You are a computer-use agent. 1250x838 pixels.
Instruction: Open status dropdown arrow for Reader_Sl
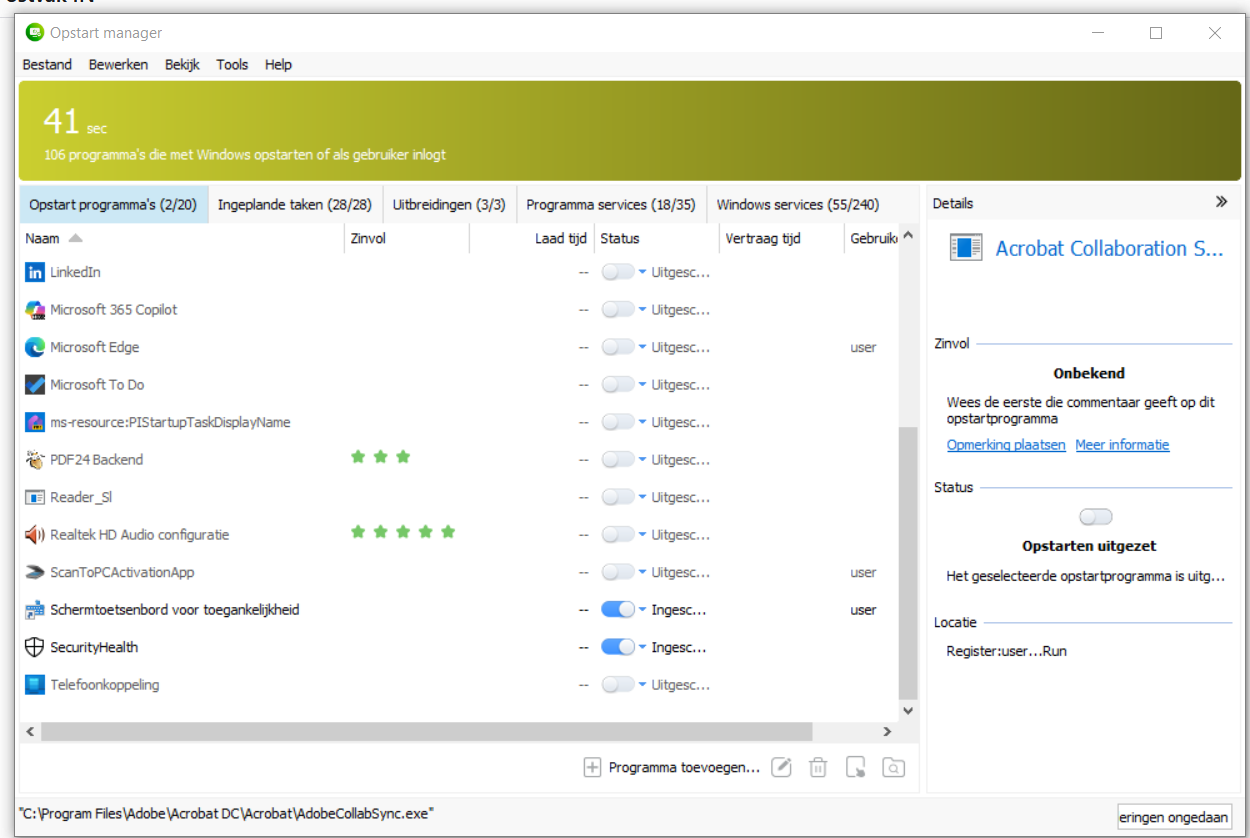[642, 497]
